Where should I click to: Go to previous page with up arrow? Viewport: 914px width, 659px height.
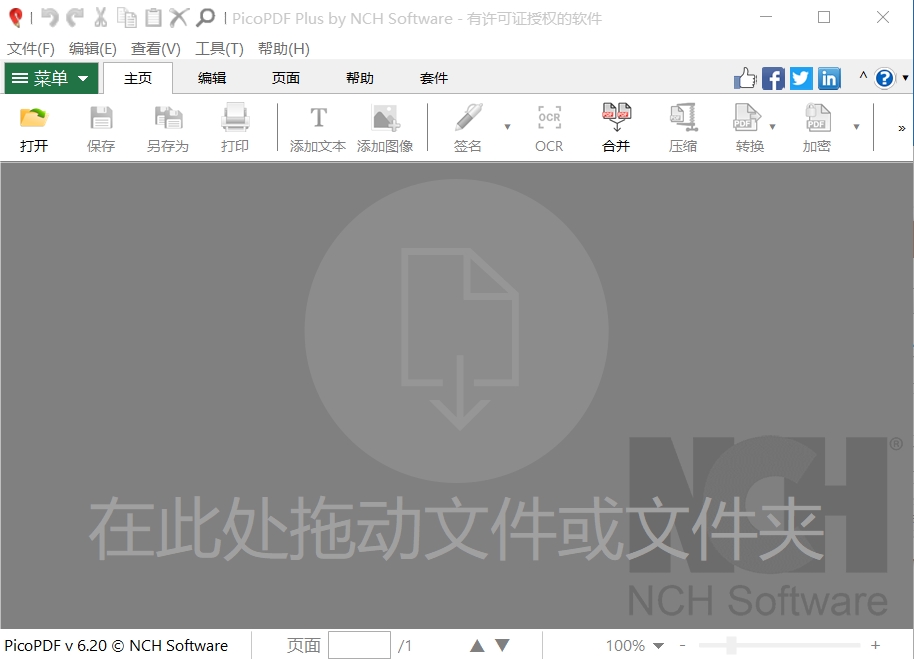point(477,646)
